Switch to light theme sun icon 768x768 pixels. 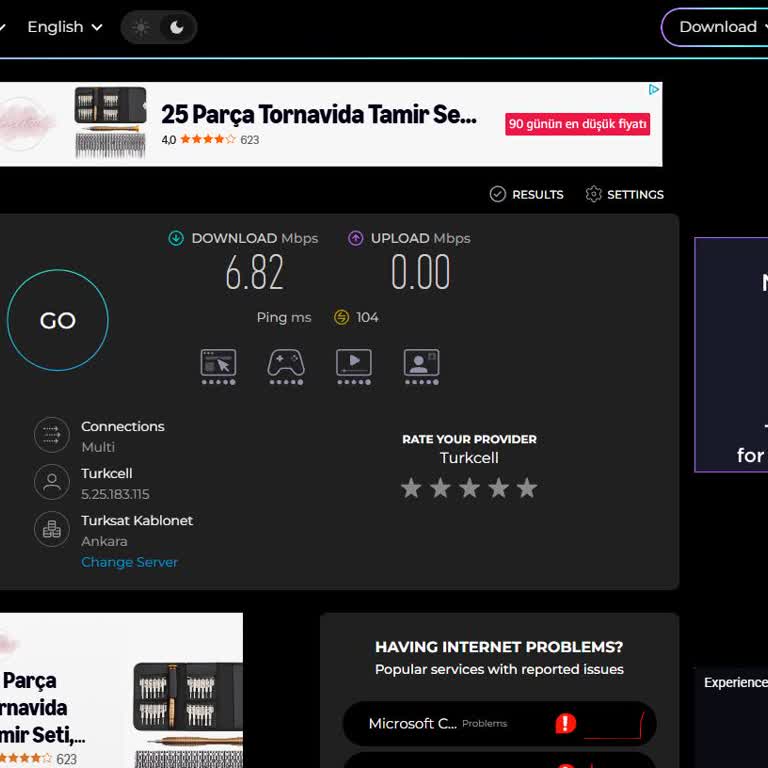(141, 27)
